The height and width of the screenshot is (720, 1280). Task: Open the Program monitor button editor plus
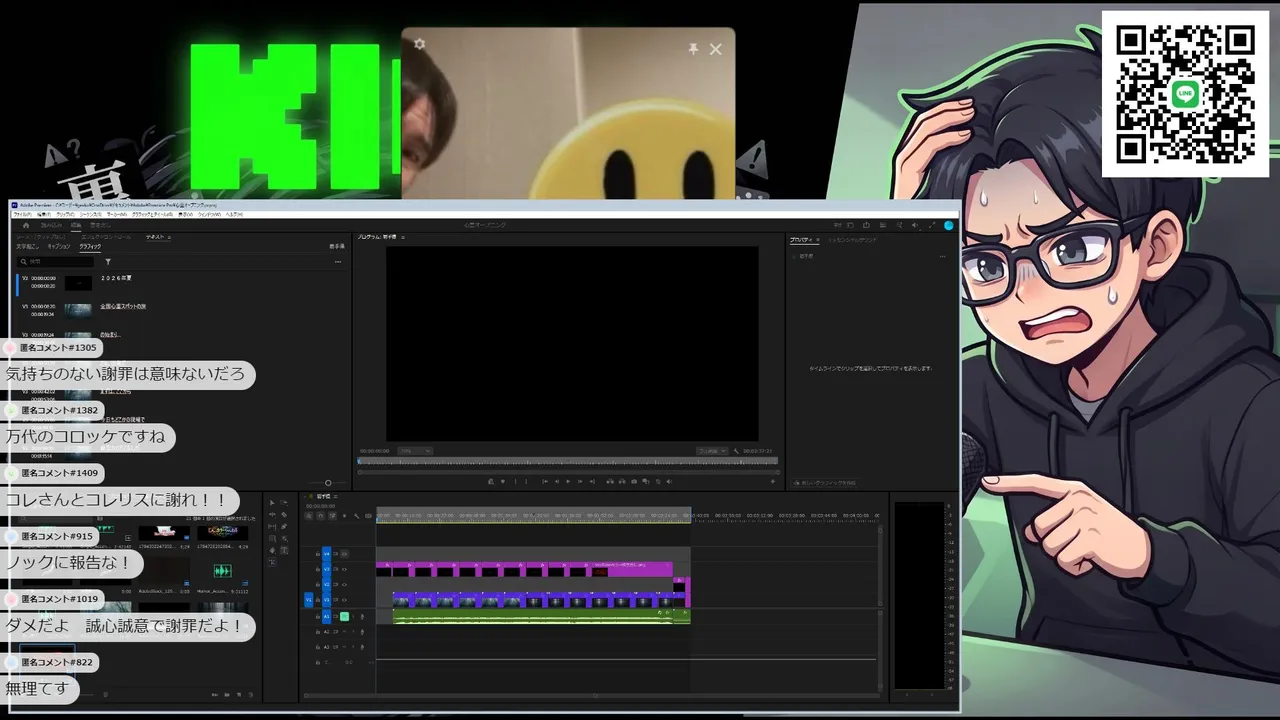[x=773, y=481]
